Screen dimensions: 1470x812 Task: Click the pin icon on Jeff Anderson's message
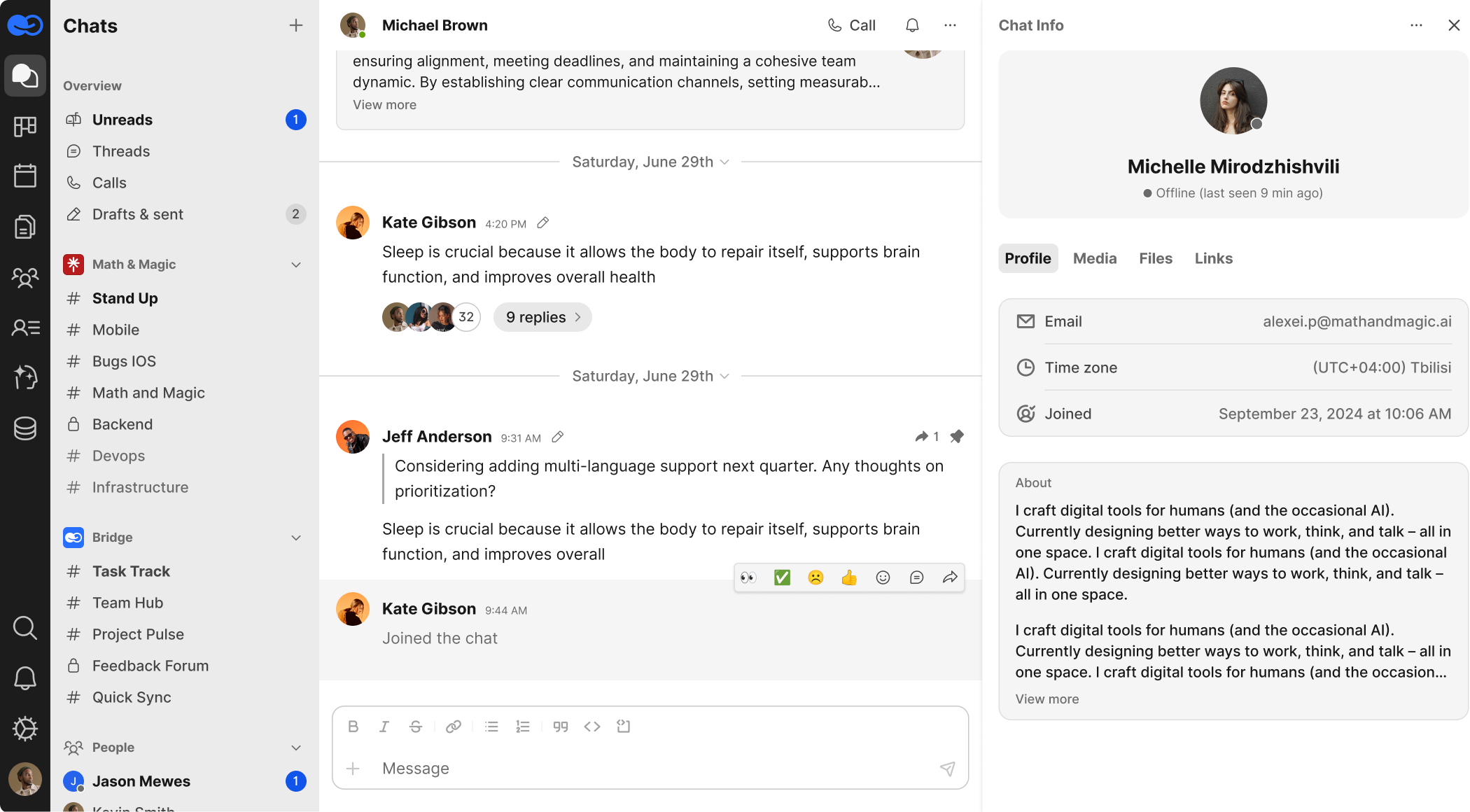click(x=957, y=437)
